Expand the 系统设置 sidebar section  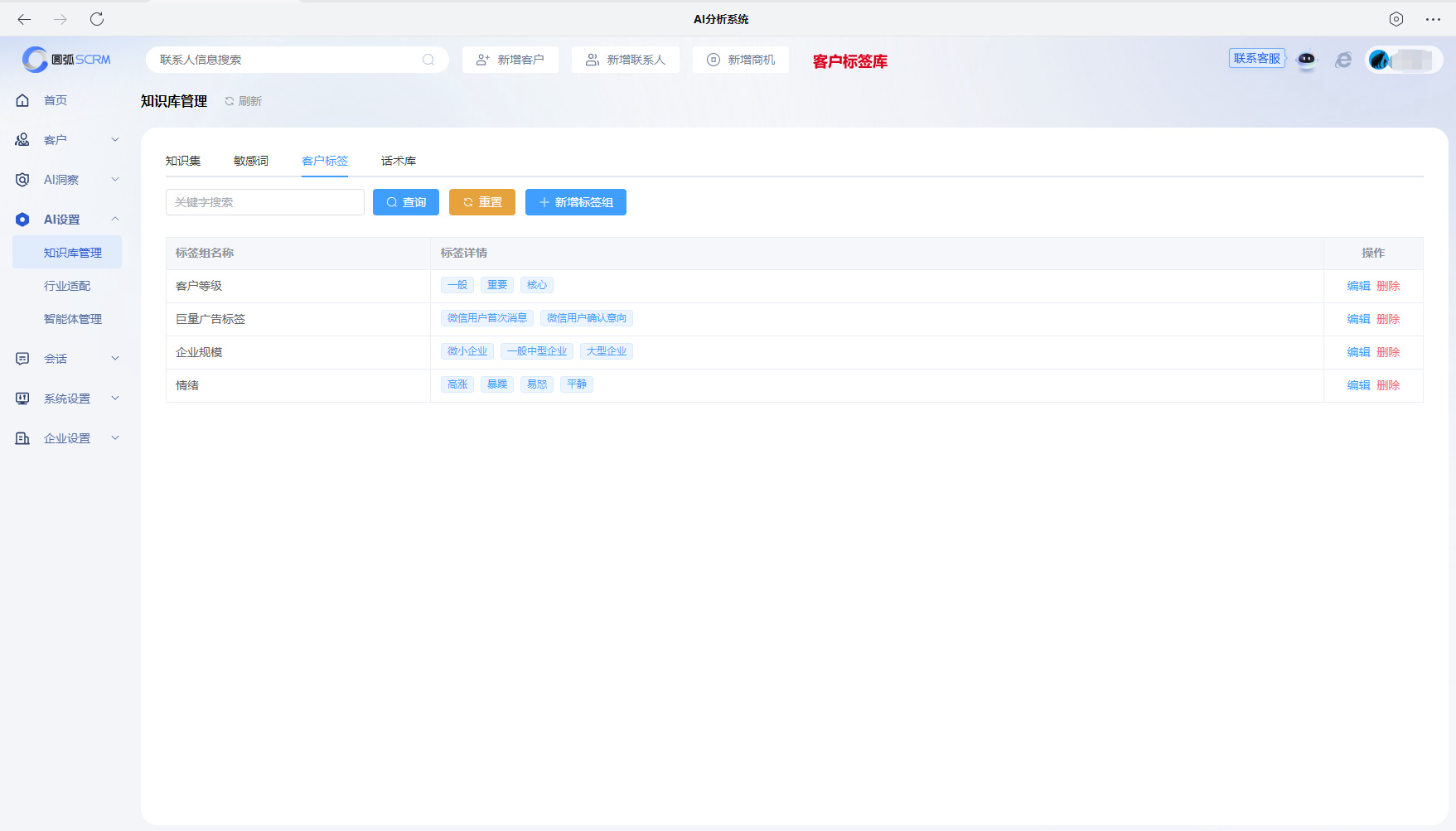tap(115, 398)
